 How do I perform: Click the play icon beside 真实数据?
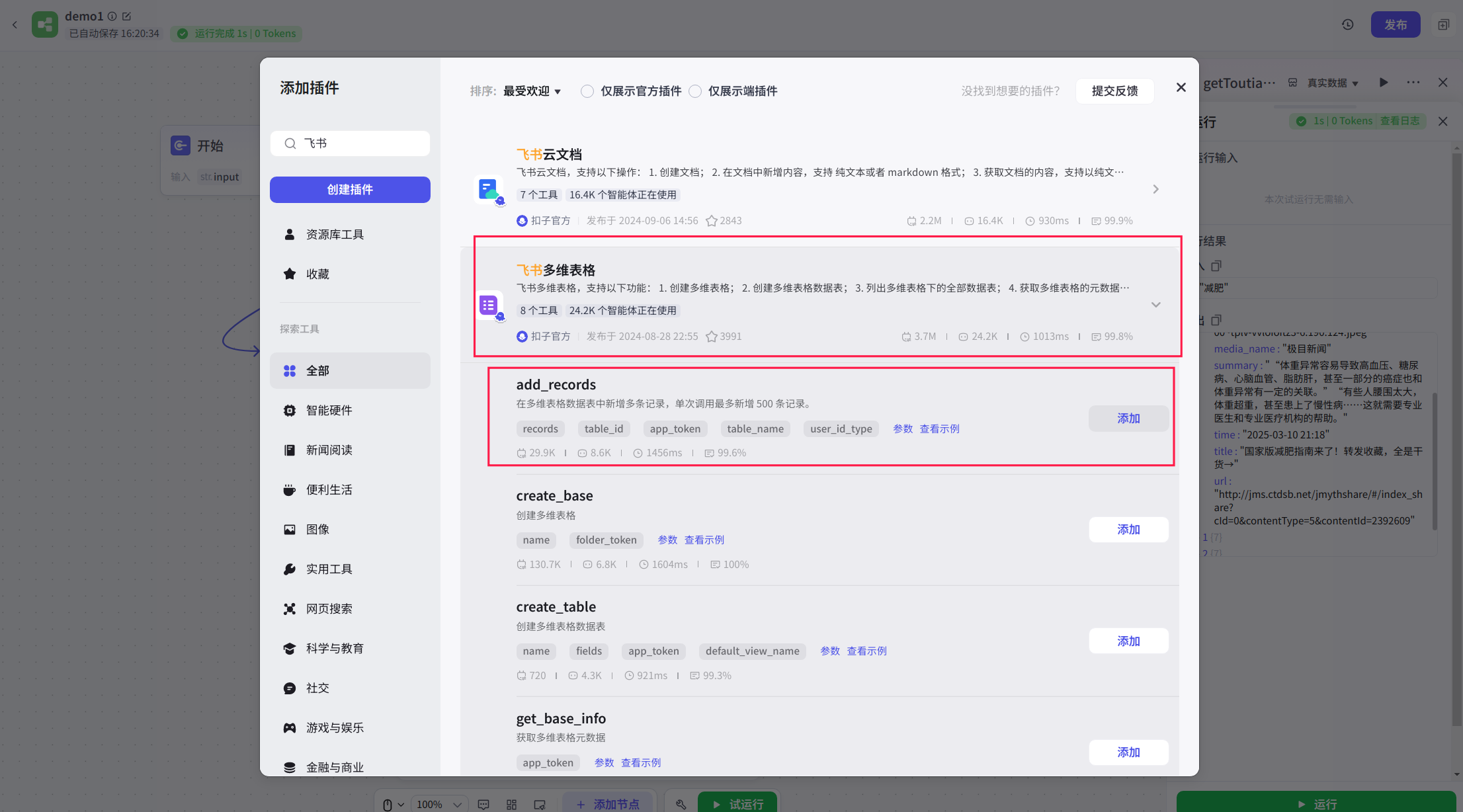(1384, 83)
